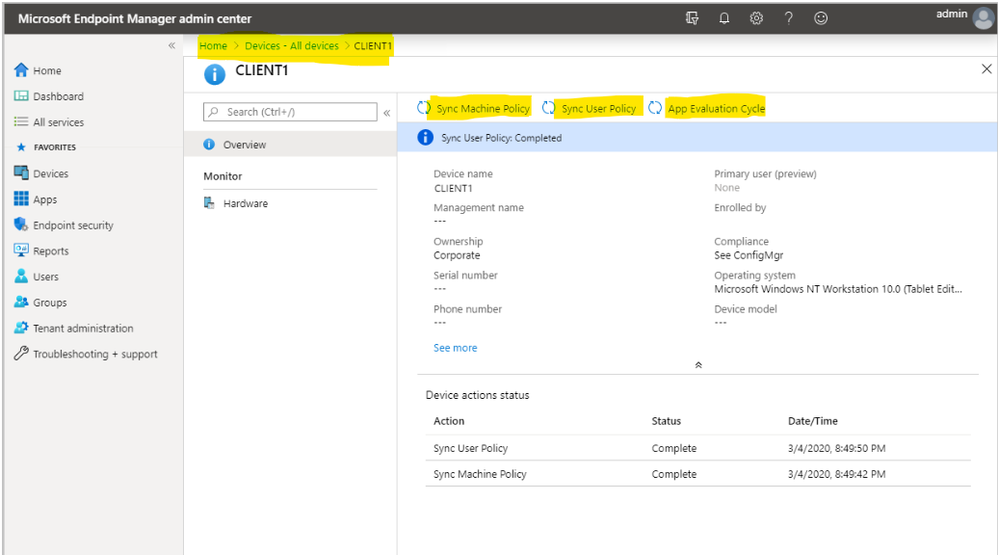Open the feedback smiley icon
The image size is (998, 555).
point(821,18)
